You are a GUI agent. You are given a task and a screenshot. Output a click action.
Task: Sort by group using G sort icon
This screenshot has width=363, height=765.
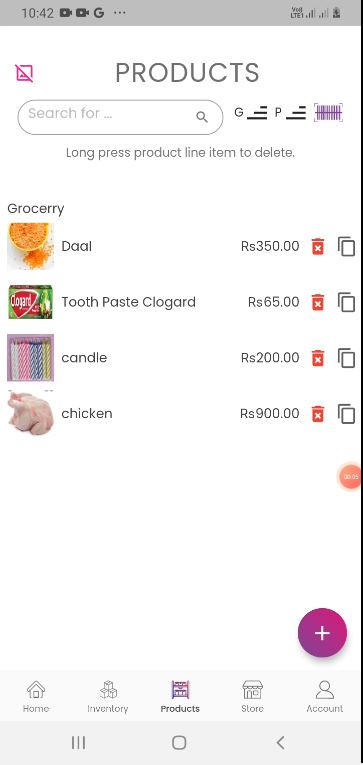click(251, 113)
